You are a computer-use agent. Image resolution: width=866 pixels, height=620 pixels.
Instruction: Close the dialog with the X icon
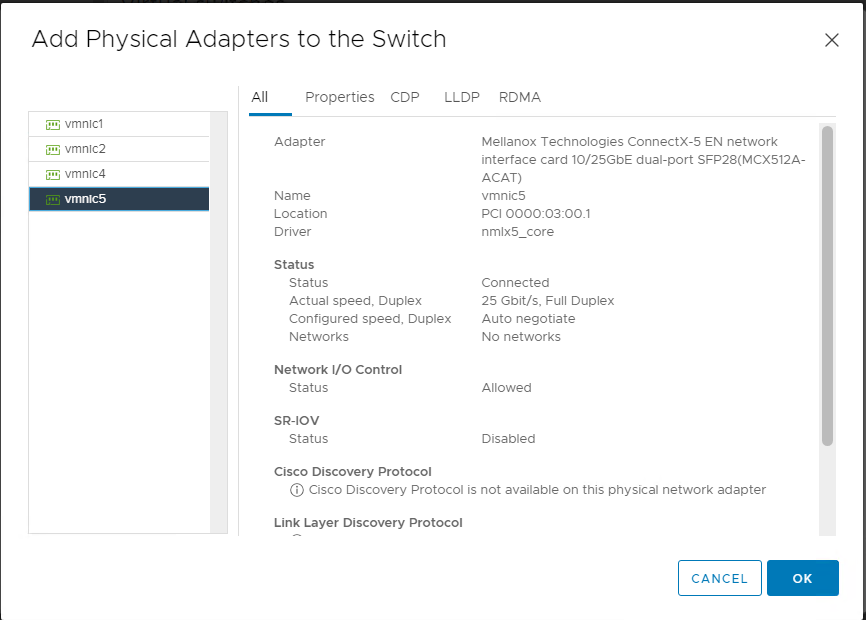(831, 40)
